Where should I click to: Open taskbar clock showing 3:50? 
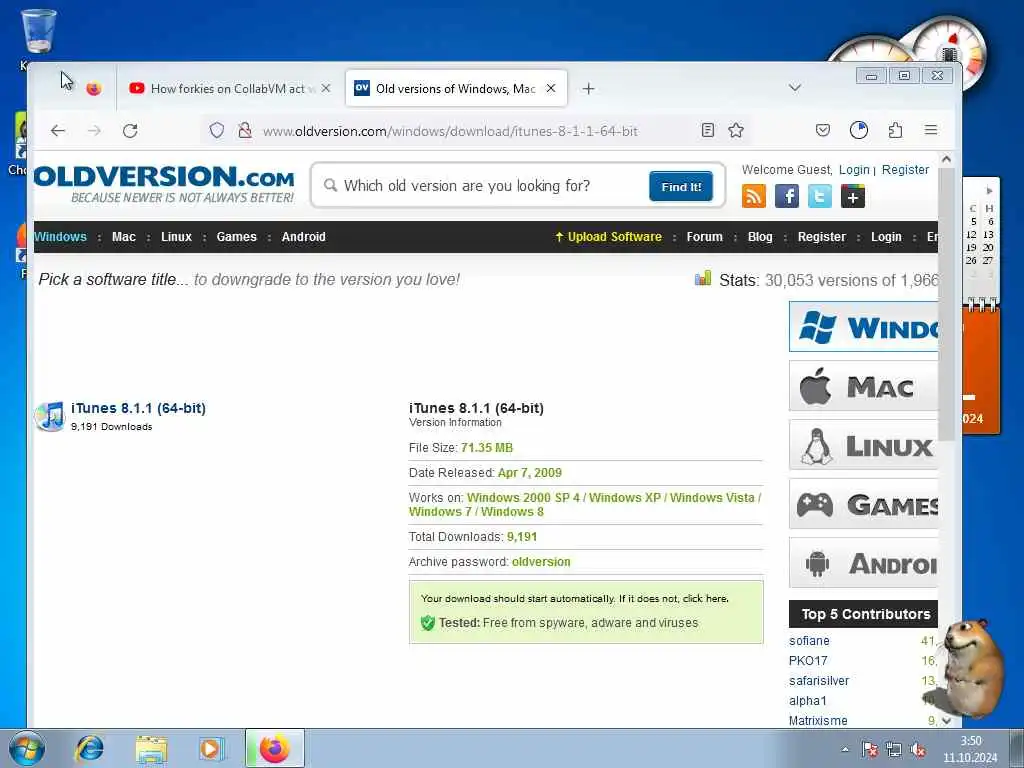970,749
